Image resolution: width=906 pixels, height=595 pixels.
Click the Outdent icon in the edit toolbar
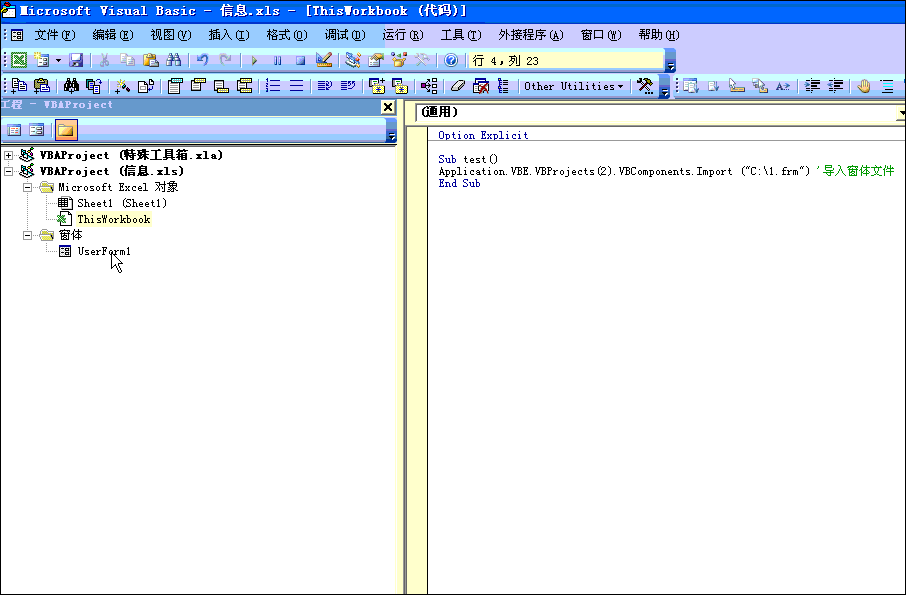pos(836,86)
